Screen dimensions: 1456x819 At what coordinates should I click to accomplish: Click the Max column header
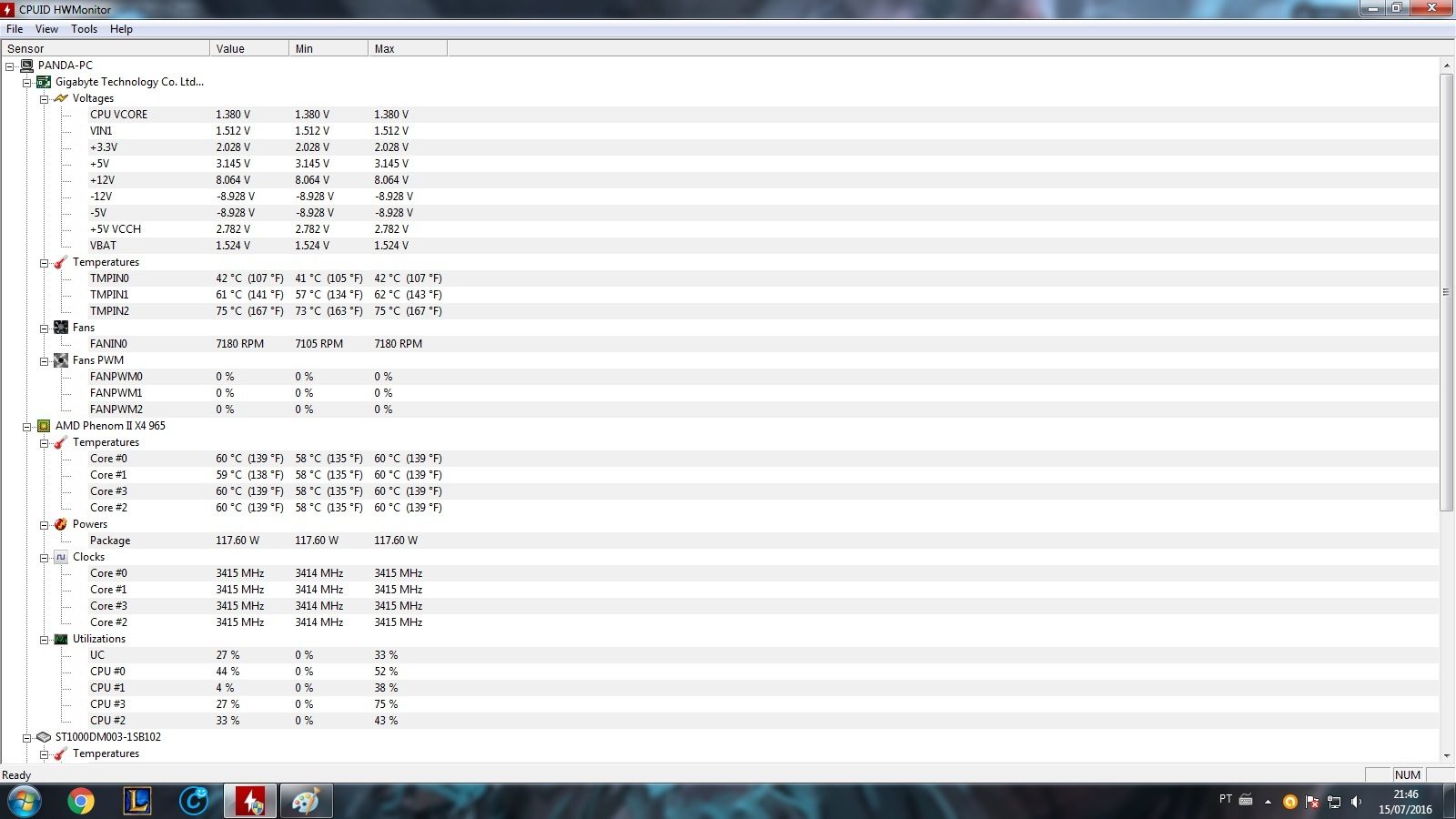coord(408,48)
